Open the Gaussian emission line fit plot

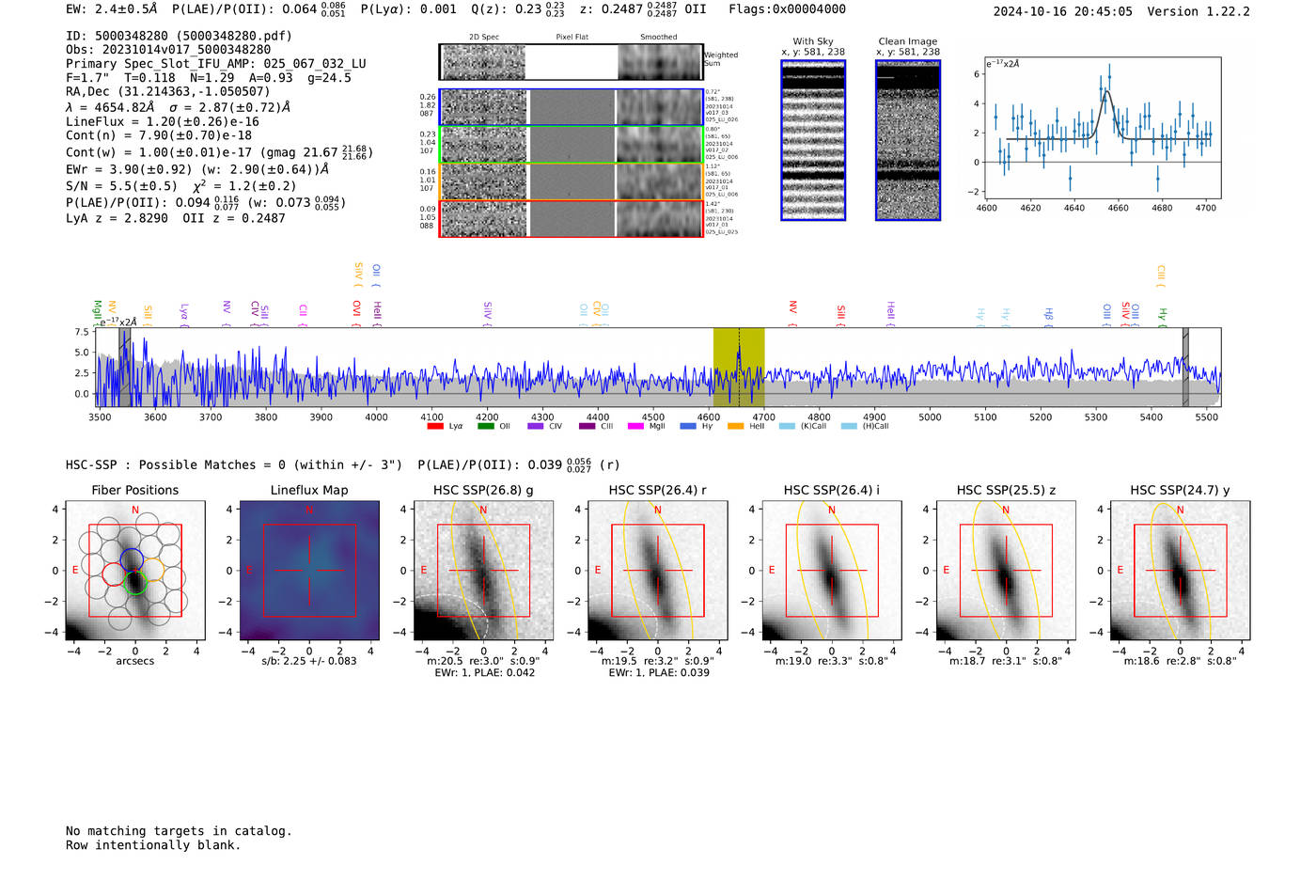click(1104, 129)
